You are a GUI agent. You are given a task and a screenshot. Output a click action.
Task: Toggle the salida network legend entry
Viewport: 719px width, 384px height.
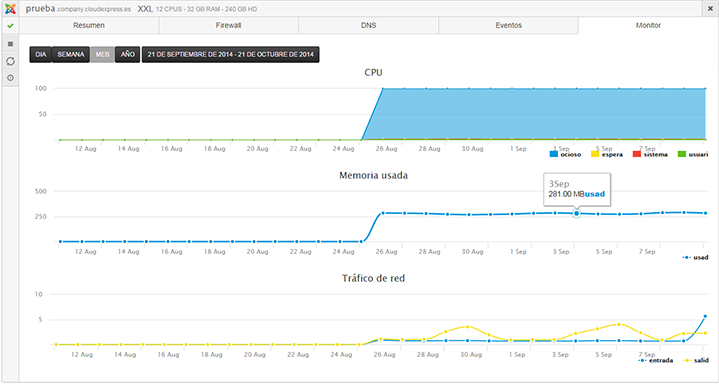click(696, 361)
